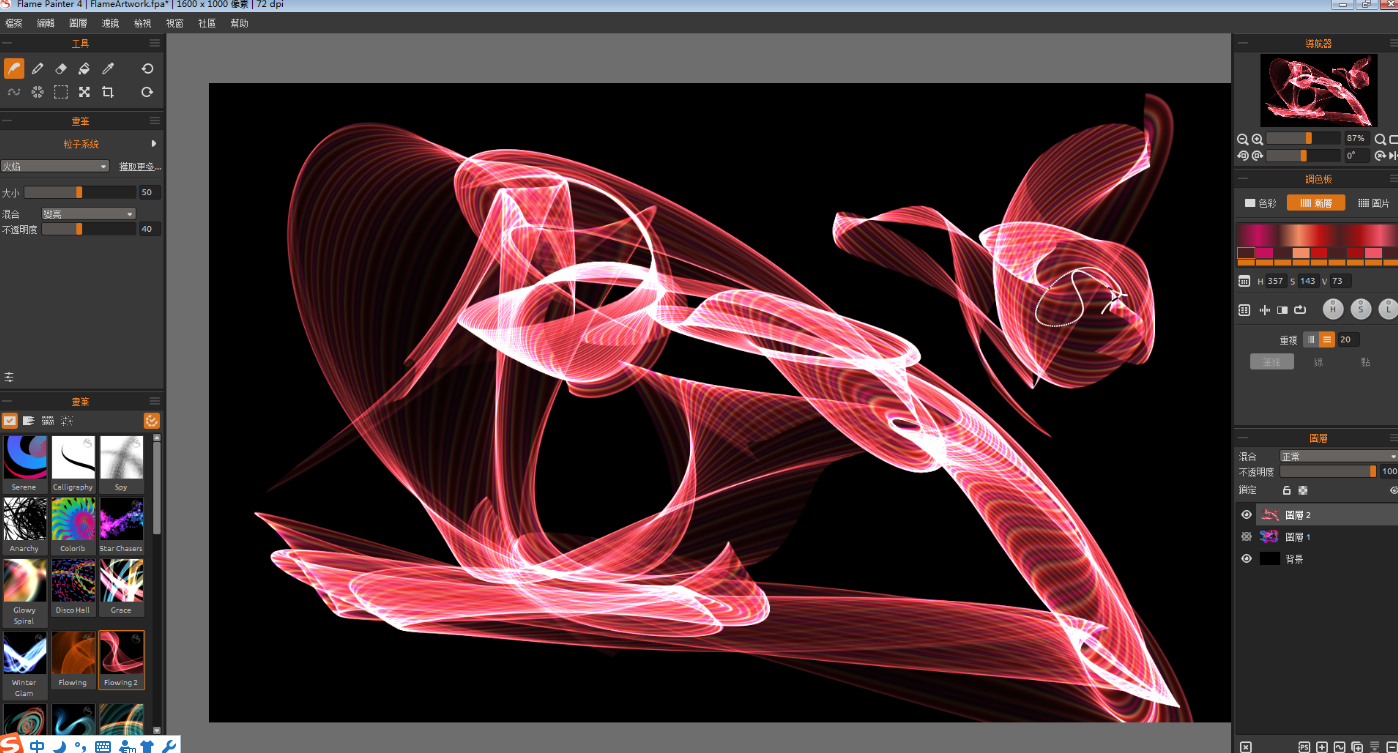This screenshot has width=1398, height=753.
Task: Choose the Pencil tool
Action: click(38, 68)
